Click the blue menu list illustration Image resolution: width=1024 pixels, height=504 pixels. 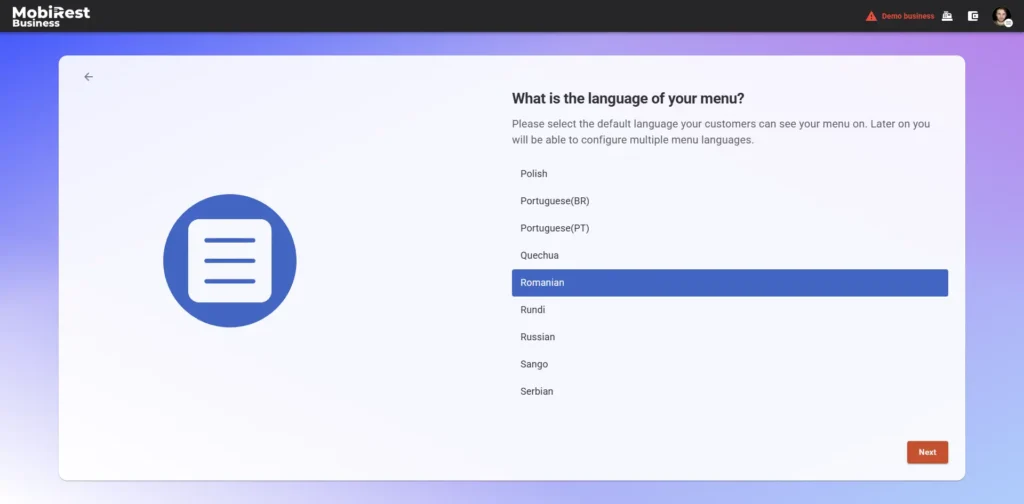230,261
